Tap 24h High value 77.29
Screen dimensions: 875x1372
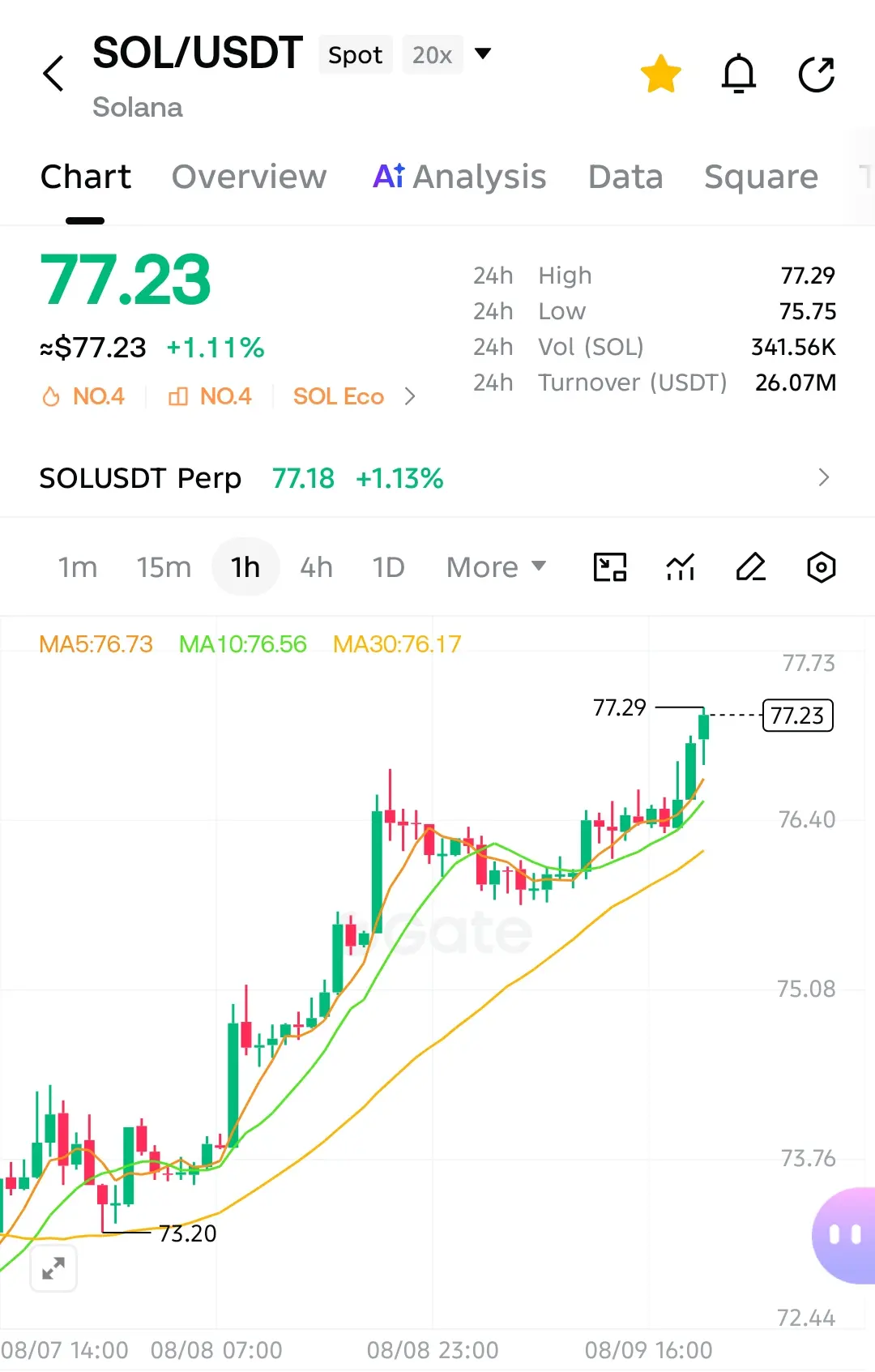tap(808, 276)
